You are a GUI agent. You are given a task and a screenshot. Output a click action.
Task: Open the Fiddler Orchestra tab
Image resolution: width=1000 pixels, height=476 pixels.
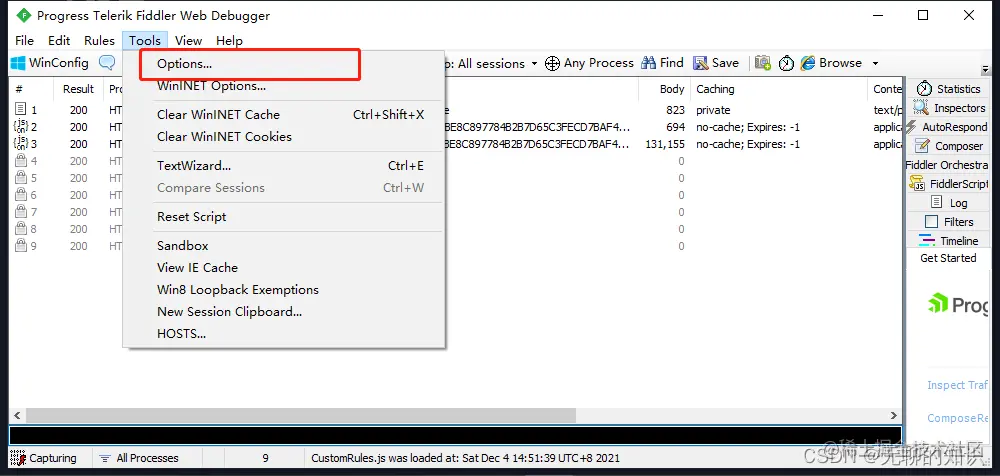point(948,165)
